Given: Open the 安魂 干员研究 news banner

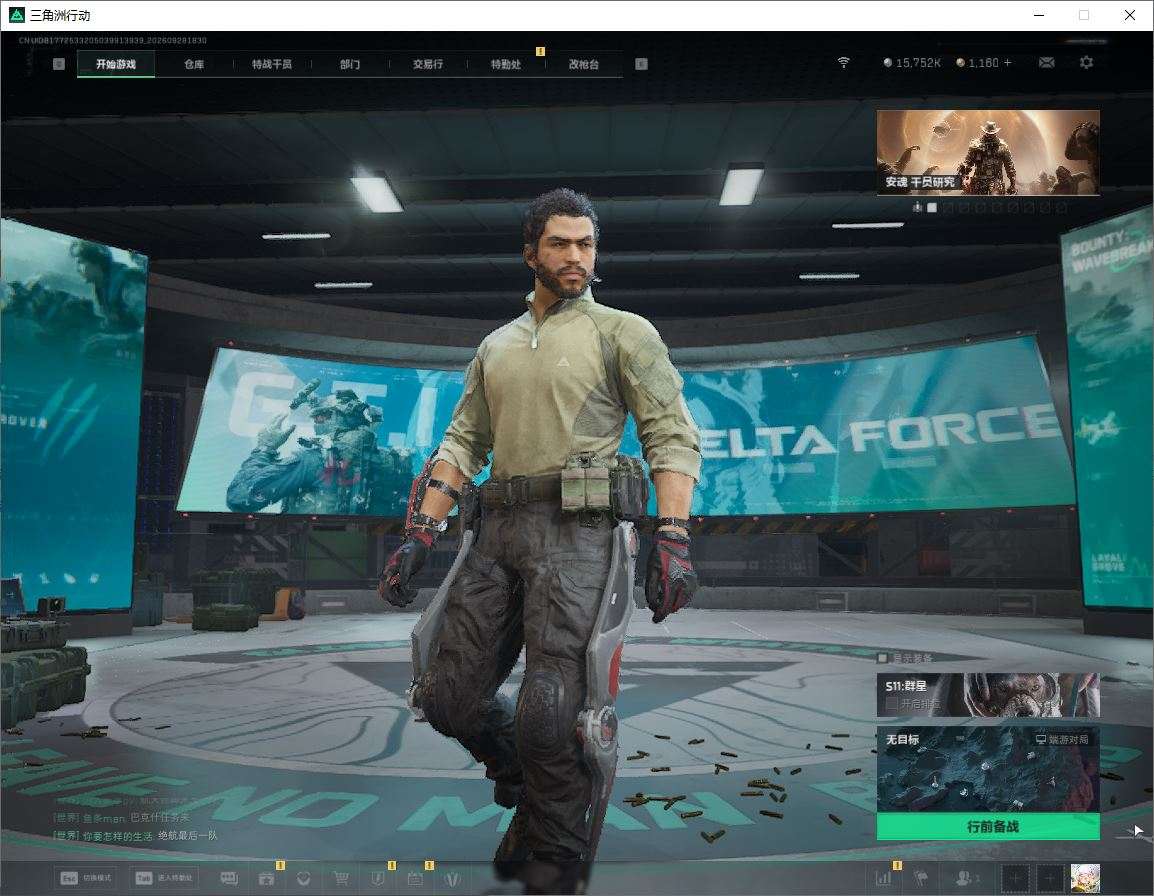Looking at the screenshot, I should coord(988,152).
